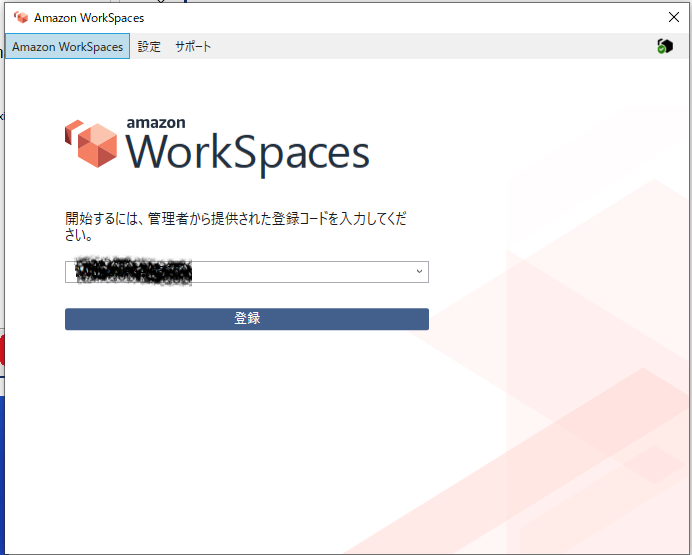Close the Amazon WorkSpaces window

[x=674, y=17]
